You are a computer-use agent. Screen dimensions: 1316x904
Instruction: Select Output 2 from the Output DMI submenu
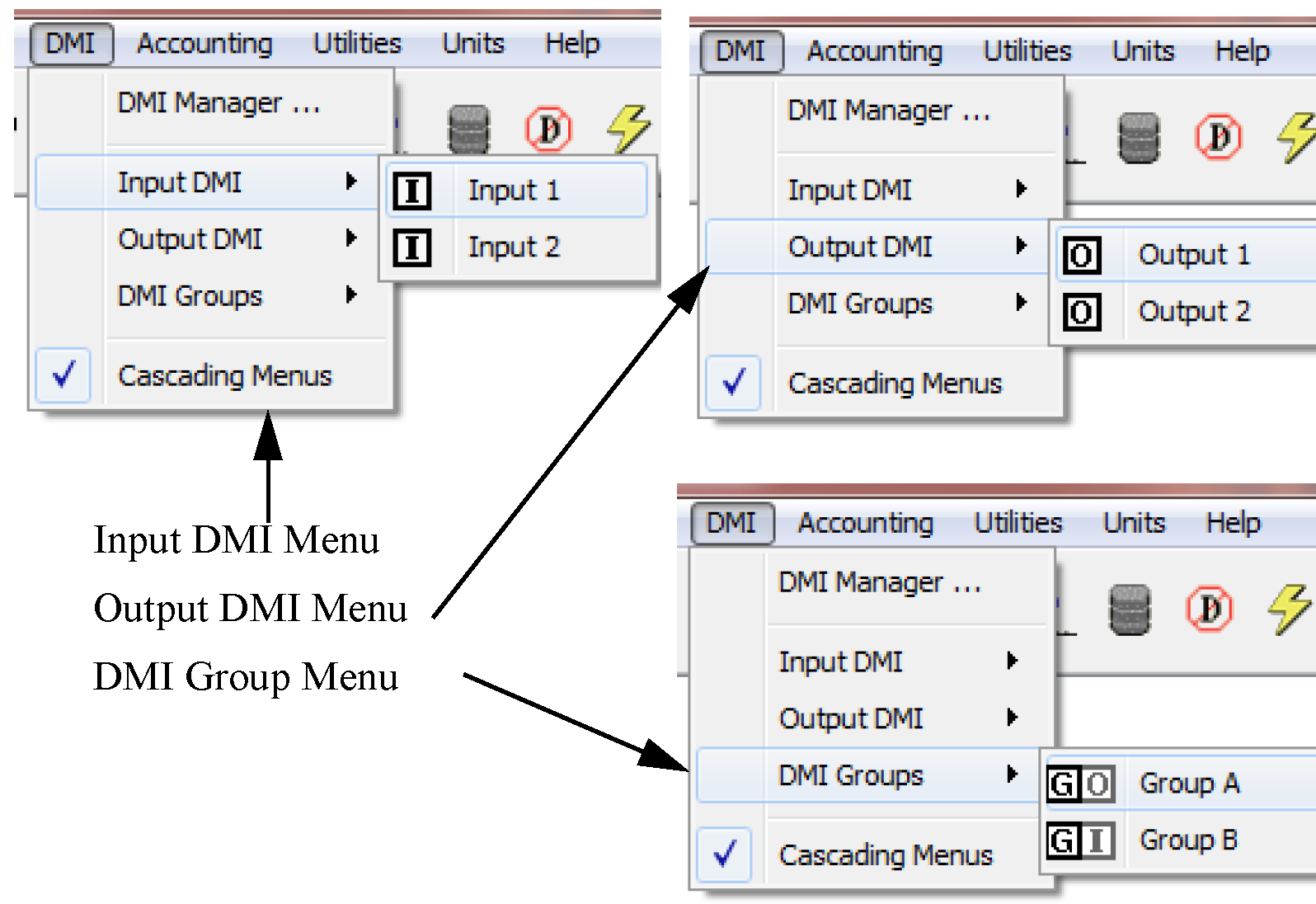pos(1193,312)
